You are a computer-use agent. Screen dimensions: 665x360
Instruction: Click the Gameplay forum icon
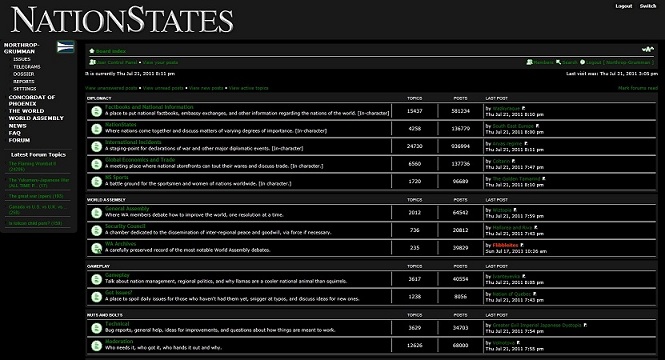pyautogui.click(x=96, y=279)
